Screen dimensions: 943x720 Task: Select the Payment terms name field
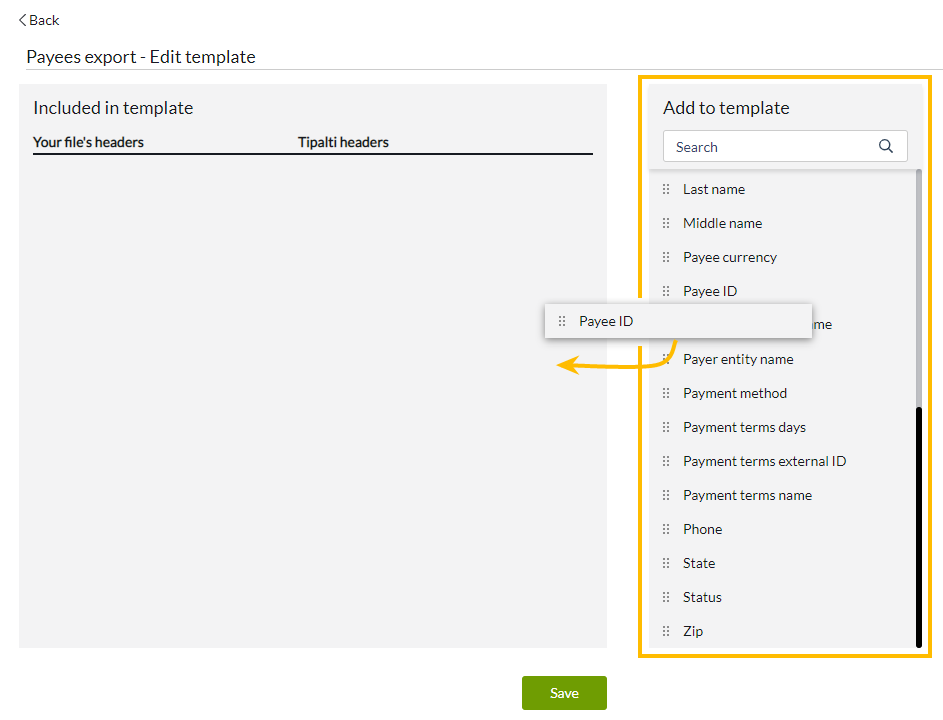point(747,495)
